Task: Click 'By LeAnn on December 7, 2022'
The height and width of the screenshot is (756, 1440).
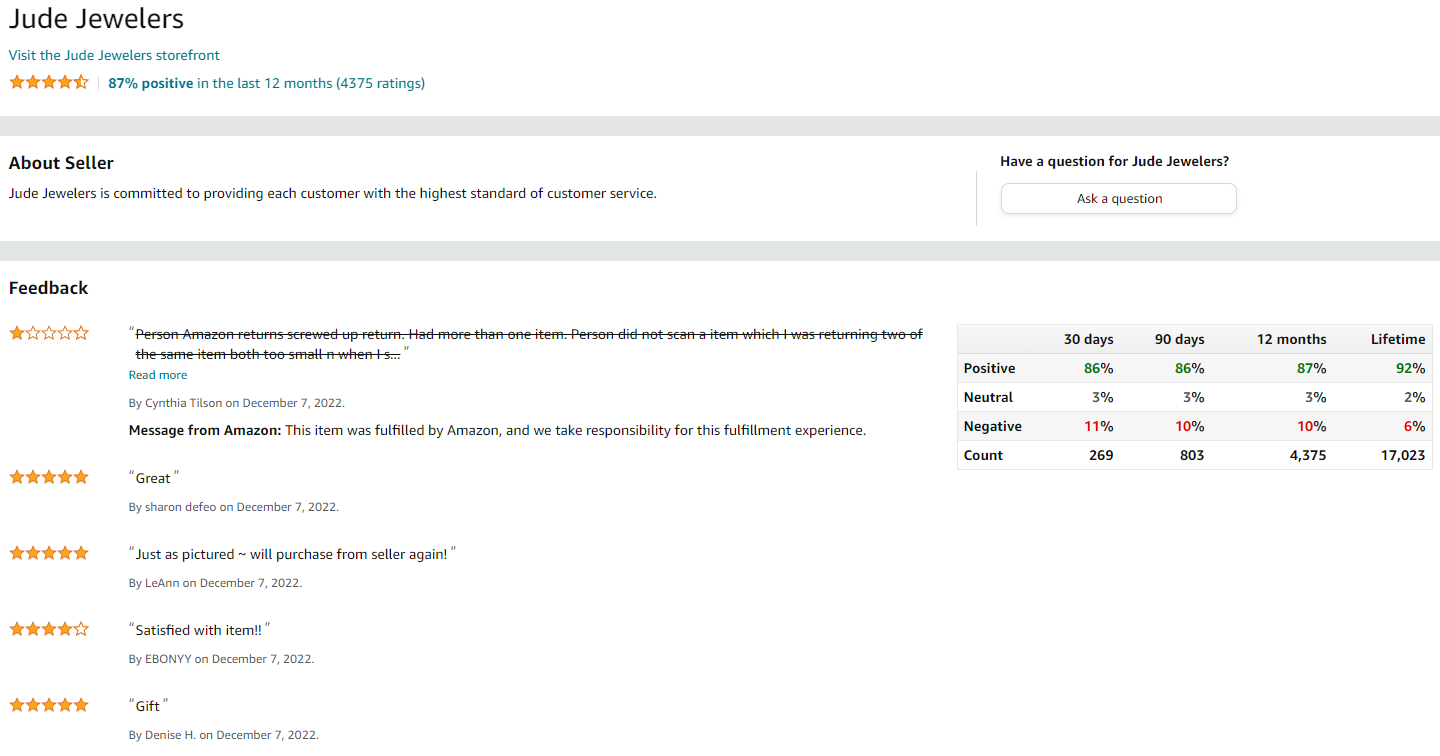Action: click(x=215, y=583)
